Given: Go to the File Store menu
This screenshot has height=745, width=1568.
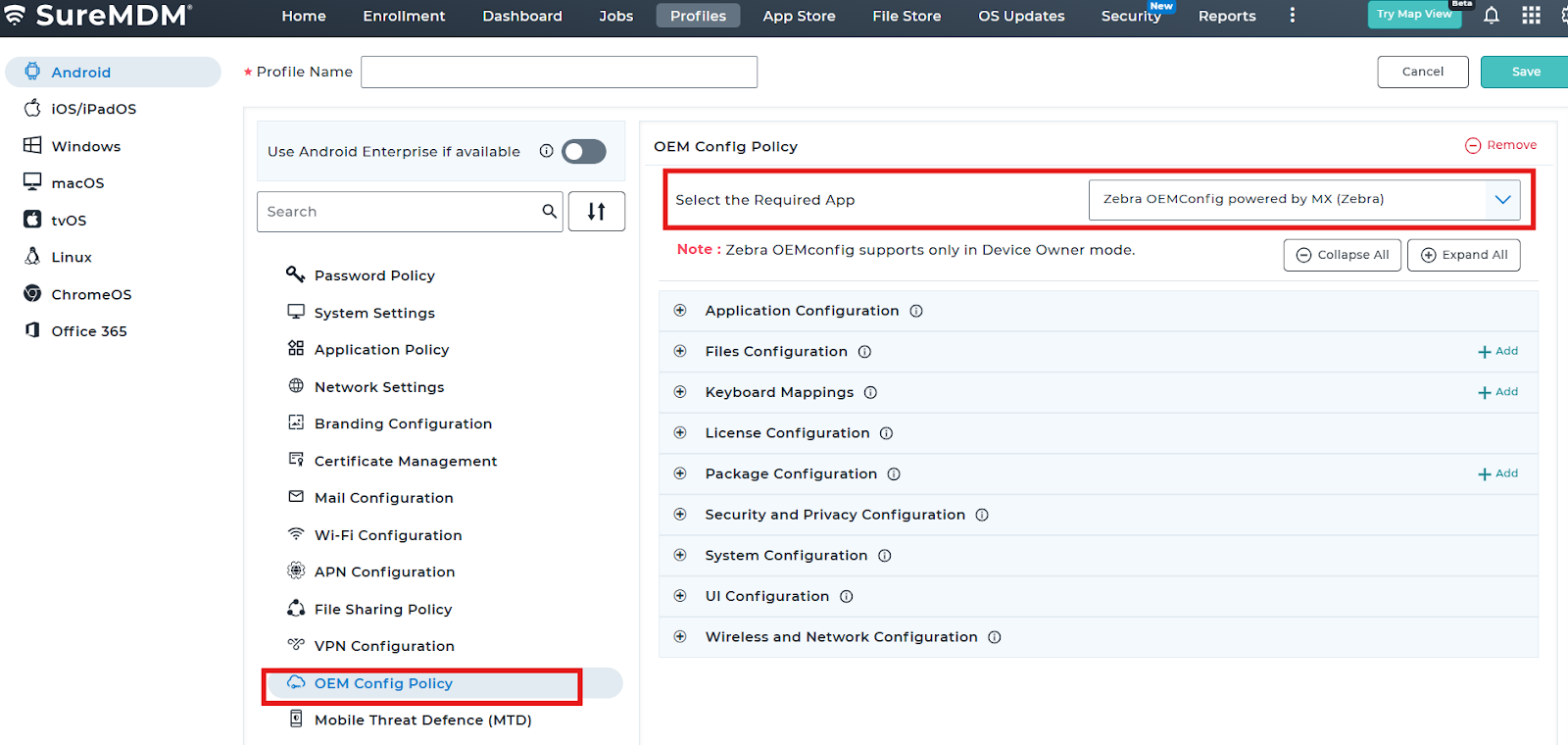Looking at the screenshot, I should coord(906,17).
